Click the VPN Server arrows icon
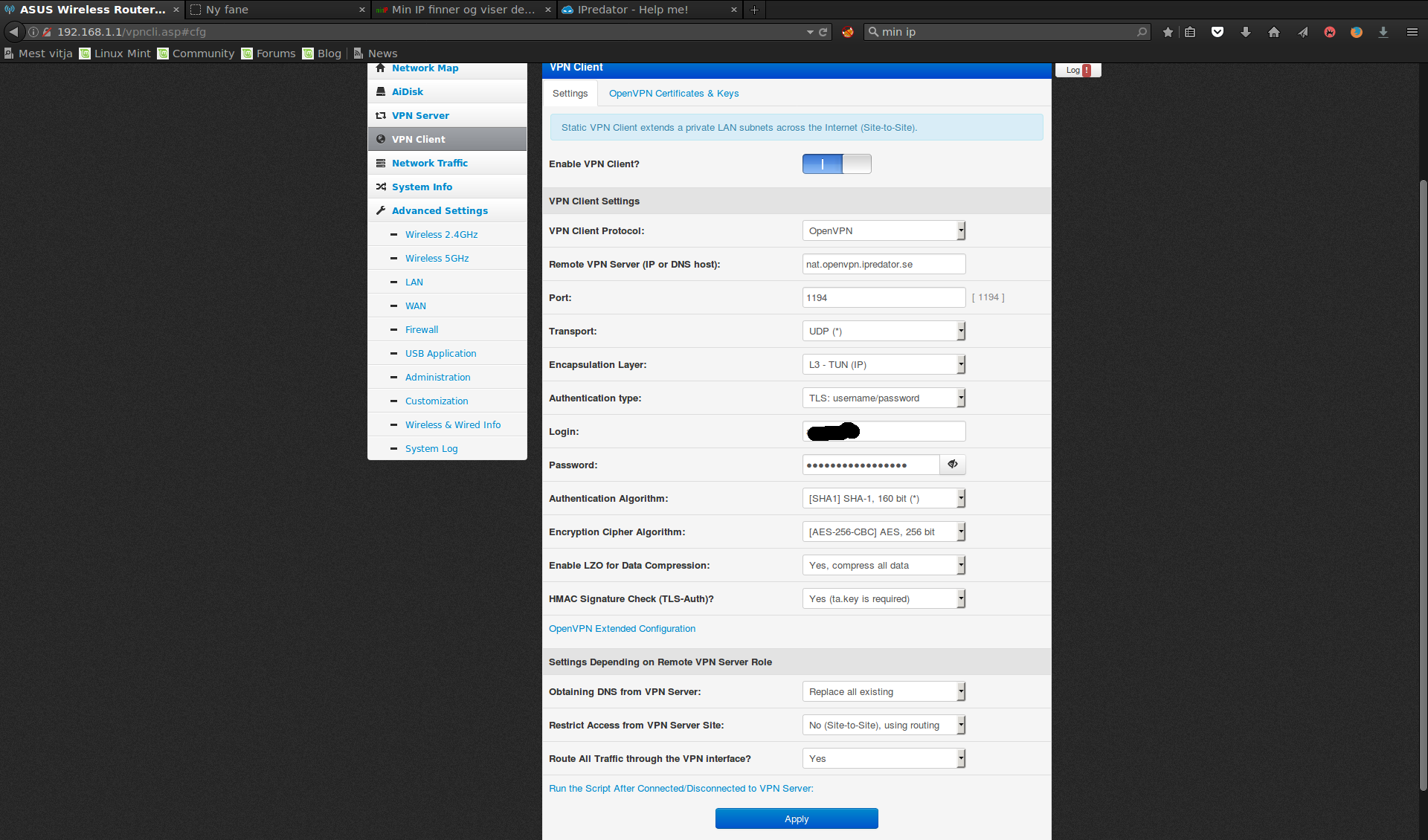This screenshot has width=1428, height=840. coord(381,115)
